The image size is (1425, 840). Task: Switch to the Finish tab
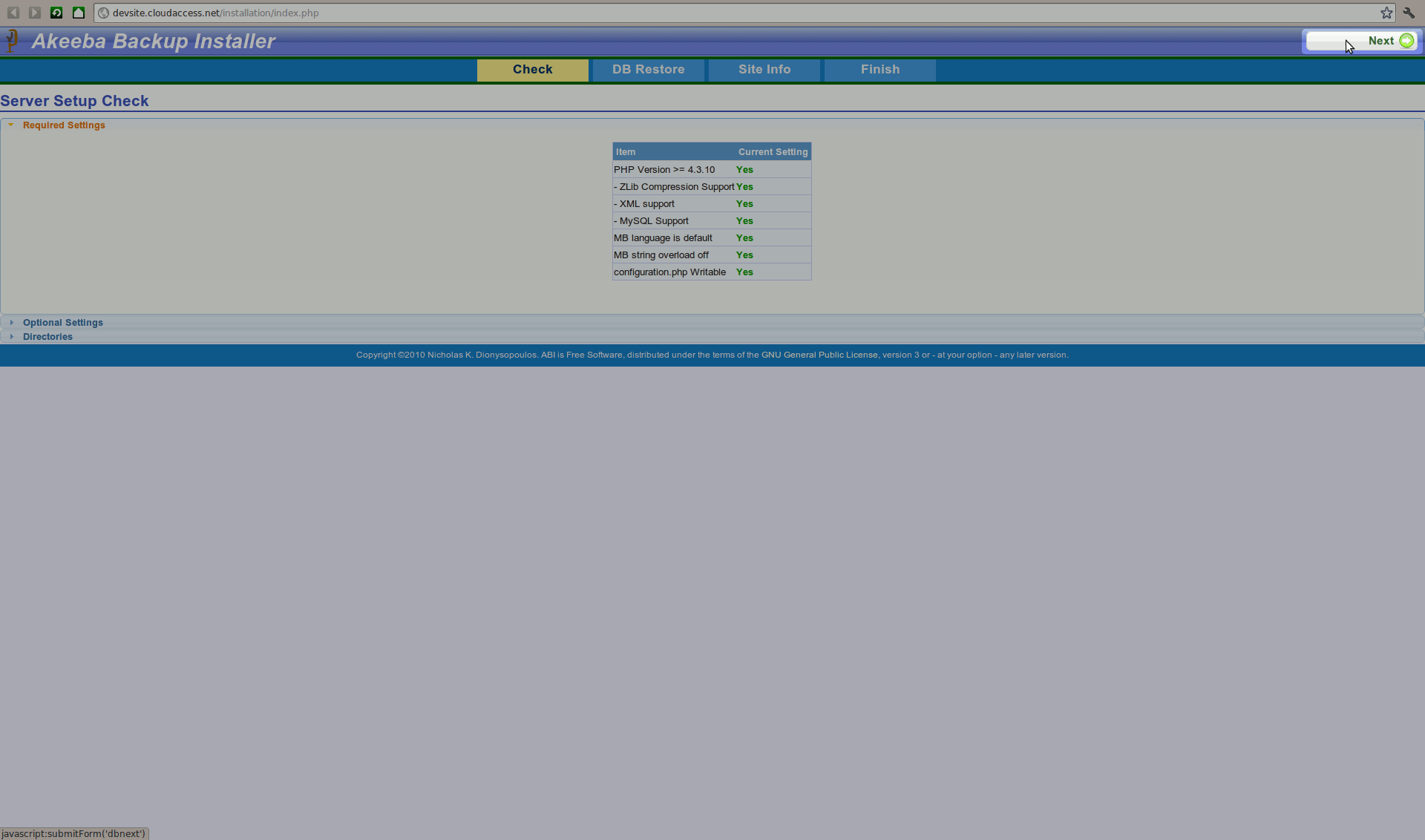879,70
